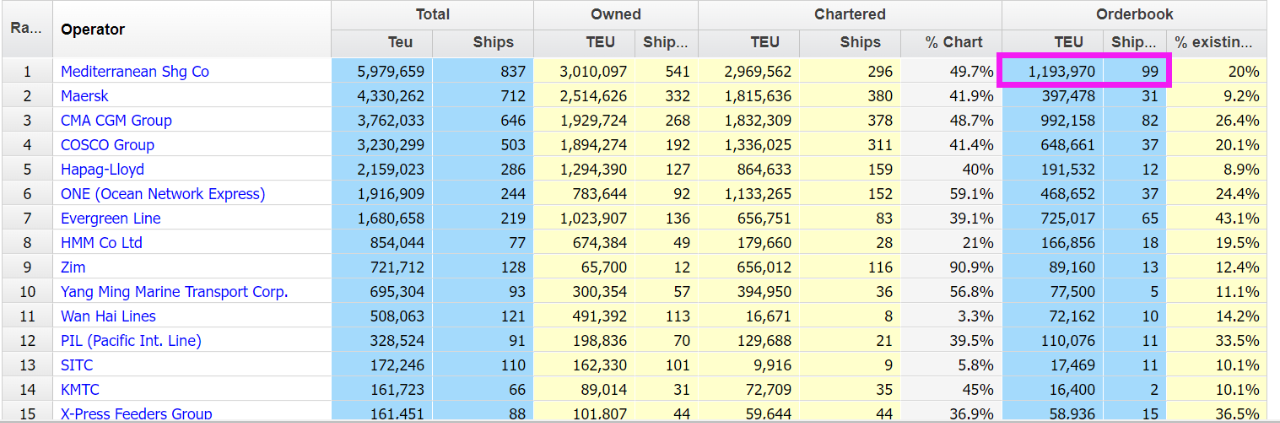Open the SITC operator link
The width and height of the screenshot is (1280, 423).
coord(78,365)
